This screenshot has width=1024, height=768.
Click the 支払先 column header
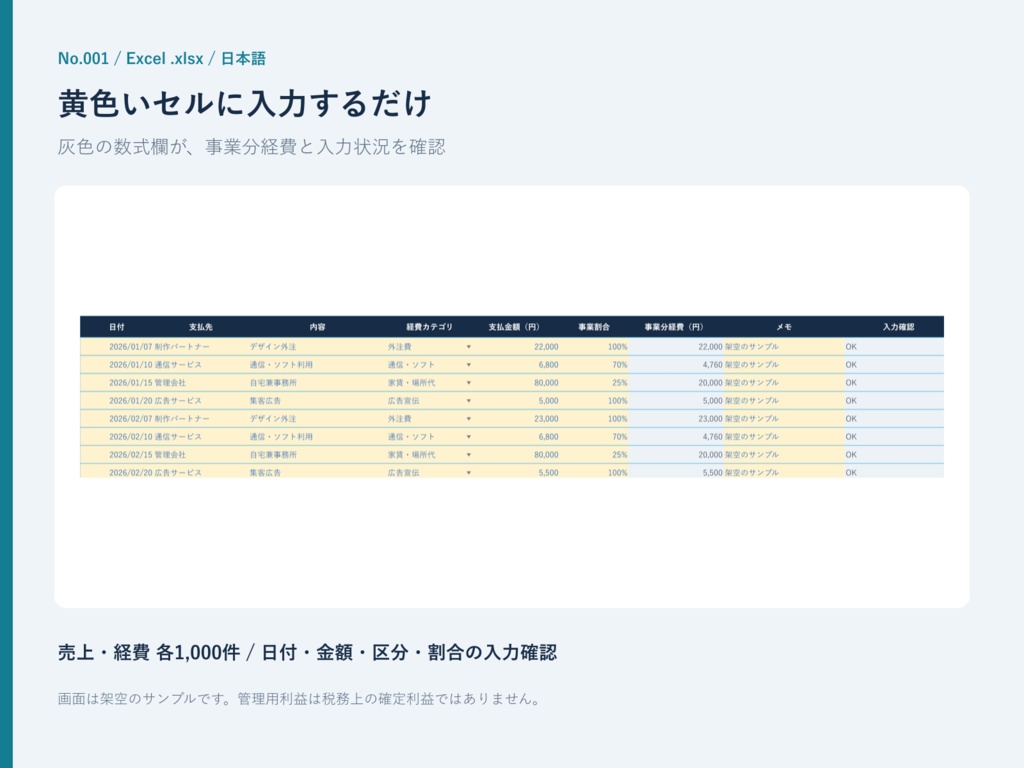[x=200, y=327]
